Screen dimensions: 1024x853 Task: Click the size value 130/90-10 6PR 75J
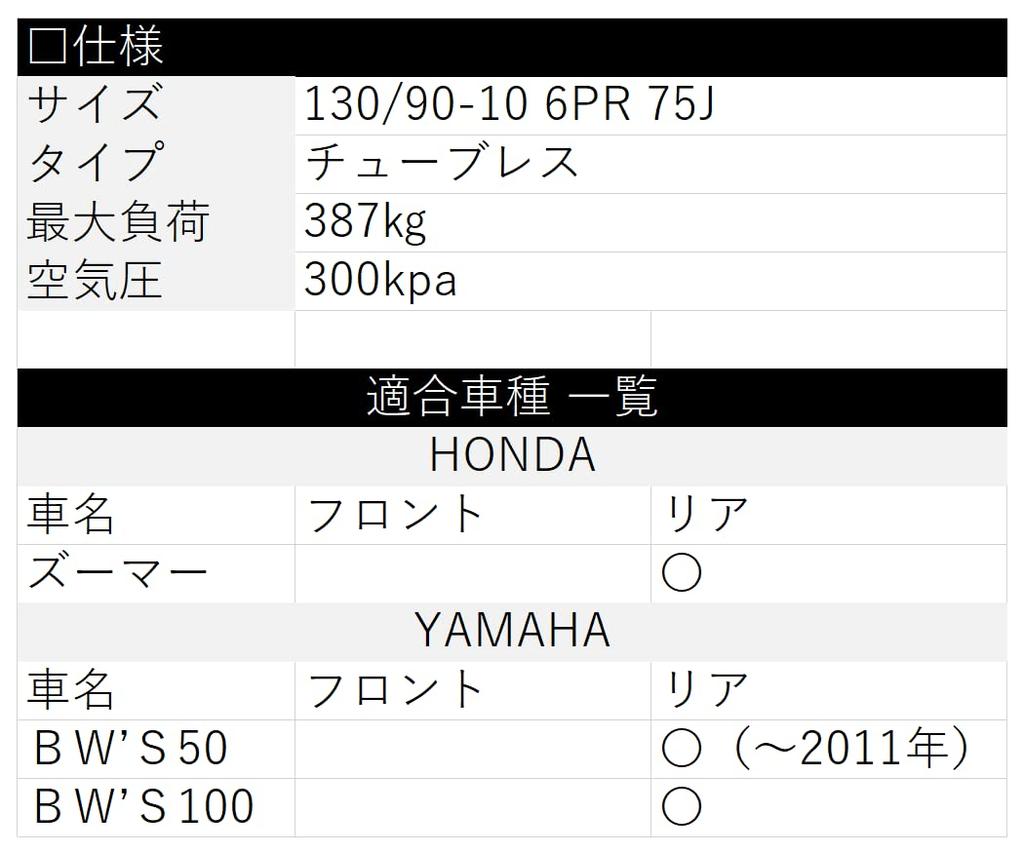click(509, 105)
